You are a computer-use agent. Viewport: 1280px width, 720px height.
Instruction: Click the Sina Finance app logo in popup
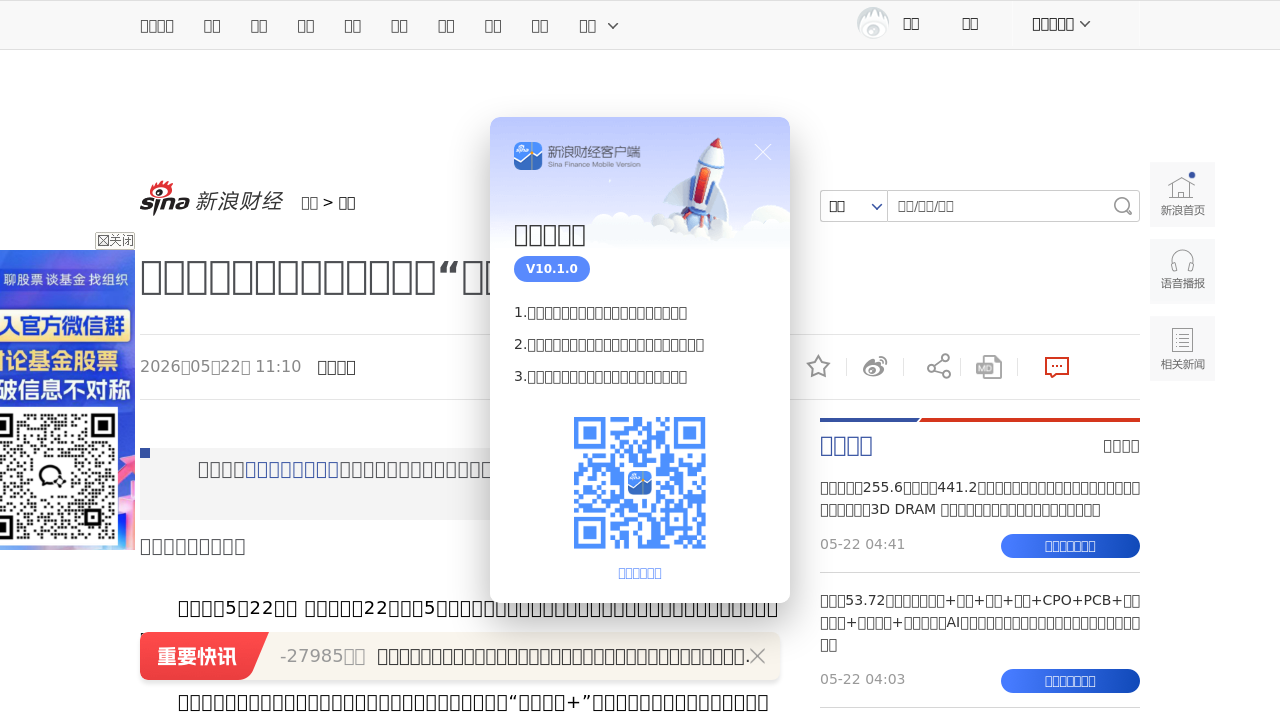click(577, 156)
